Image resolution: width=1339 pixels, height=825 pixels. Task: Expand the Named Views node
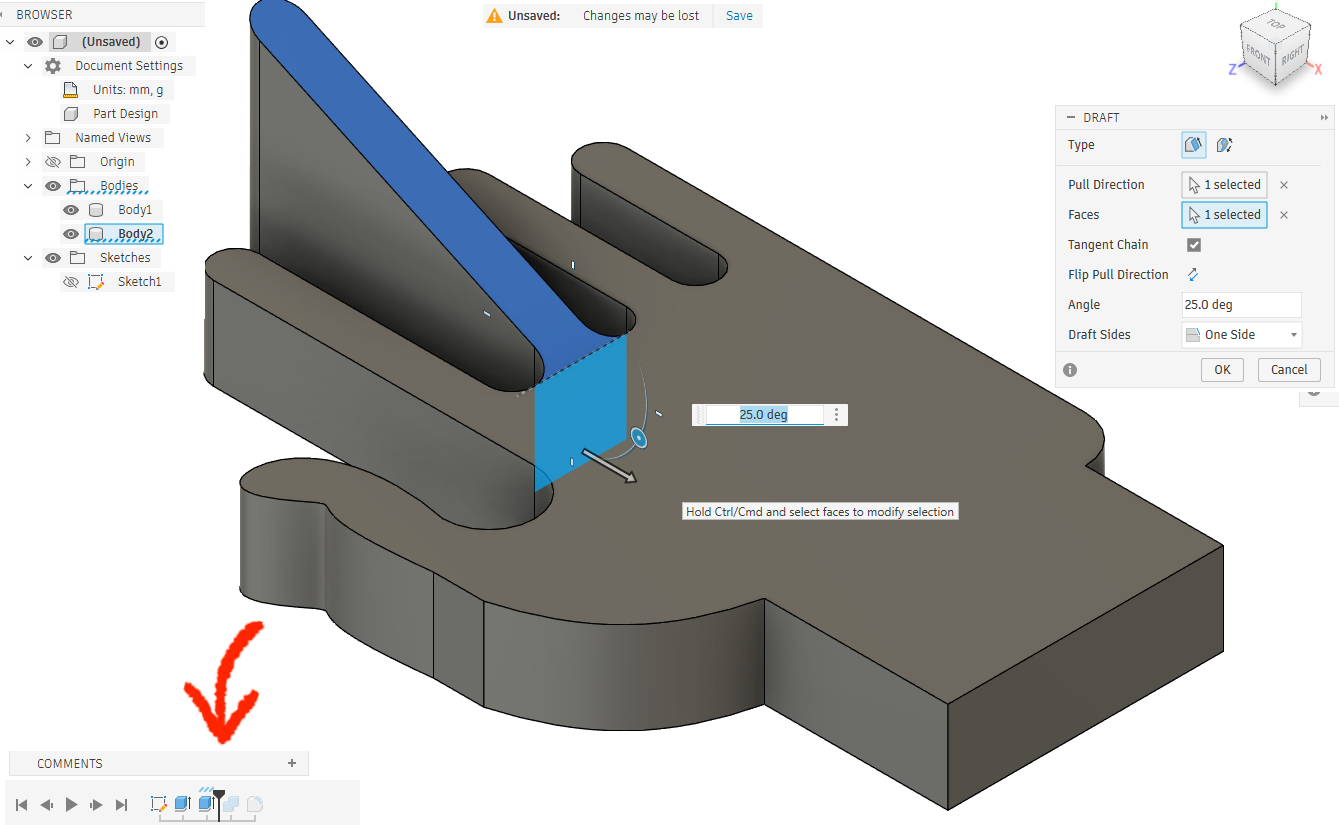[x=28, y=138]
